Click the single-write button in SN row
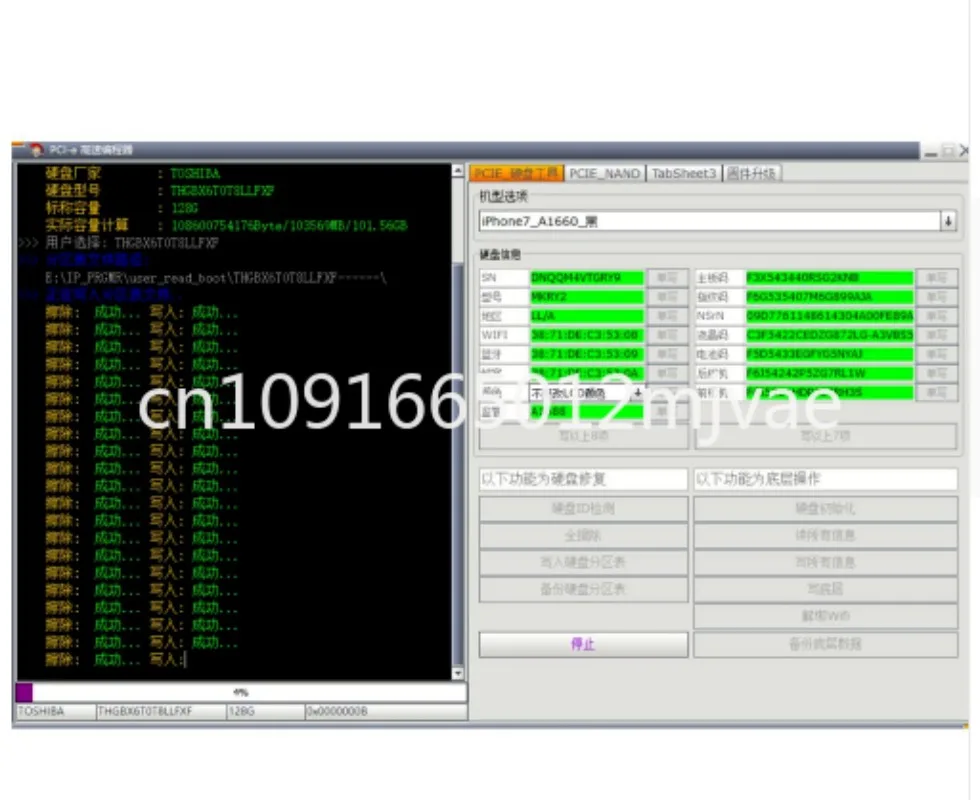 click(x=668, y=278)
